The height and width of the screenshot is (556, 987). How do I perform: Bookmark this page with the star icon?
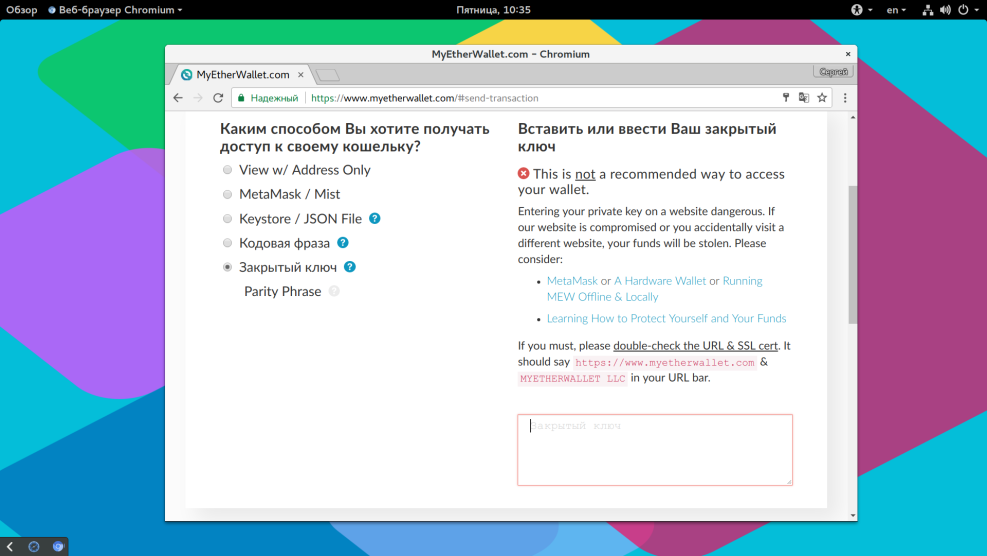coord(822,98)
